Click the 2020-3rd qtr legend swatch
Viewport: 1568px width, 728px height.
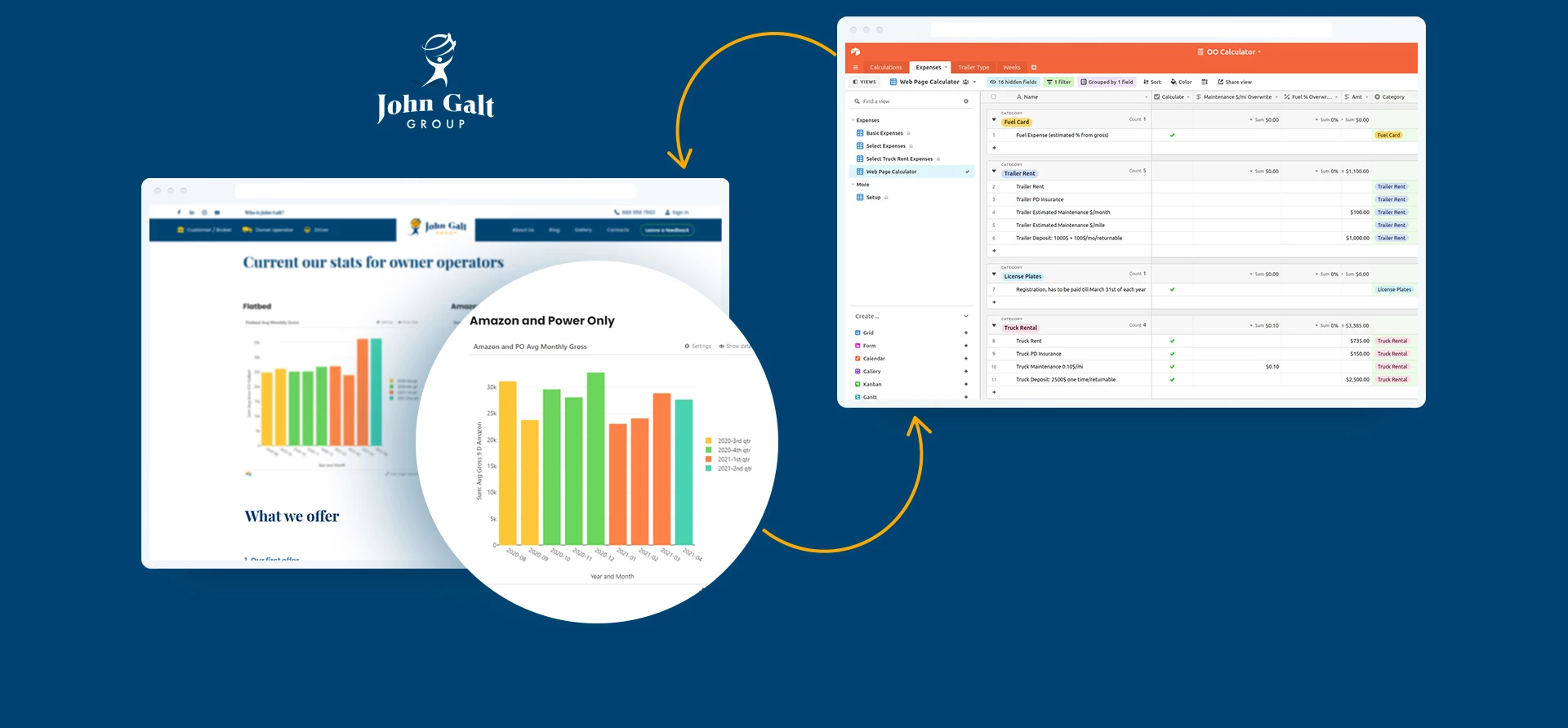pos(709,441)
